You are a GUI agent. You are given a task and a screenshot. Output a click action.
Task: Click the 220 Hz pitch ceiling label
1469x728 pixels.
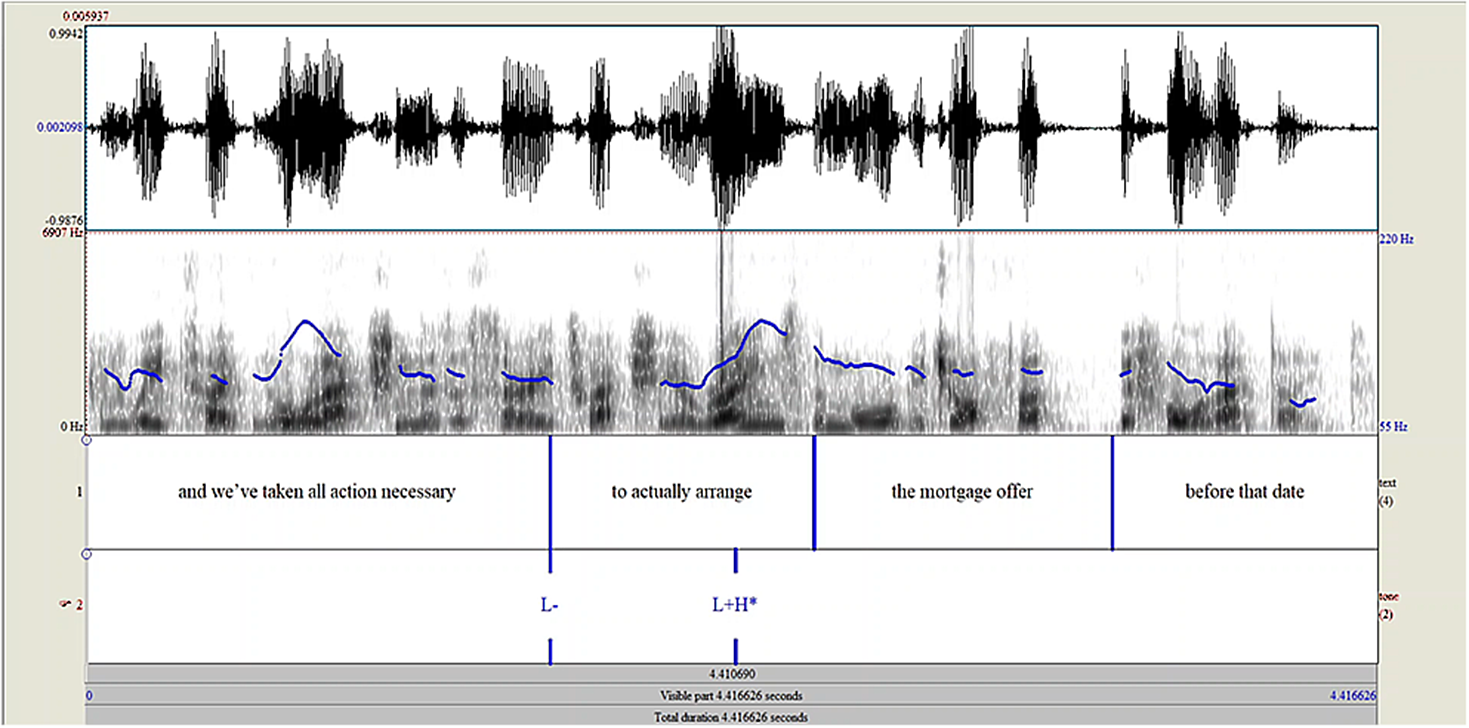click(1394, 240)
